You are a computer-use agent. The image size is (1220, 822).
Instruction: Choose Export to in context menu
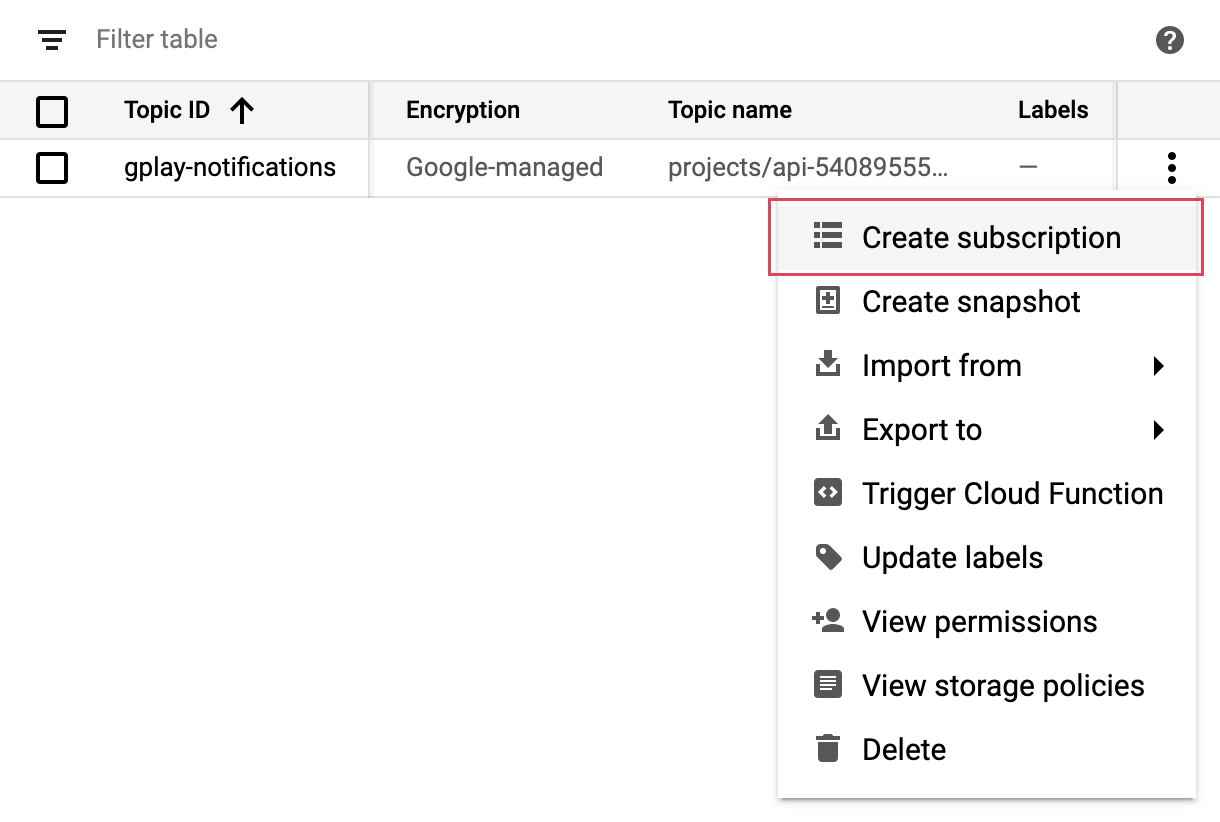922,430
